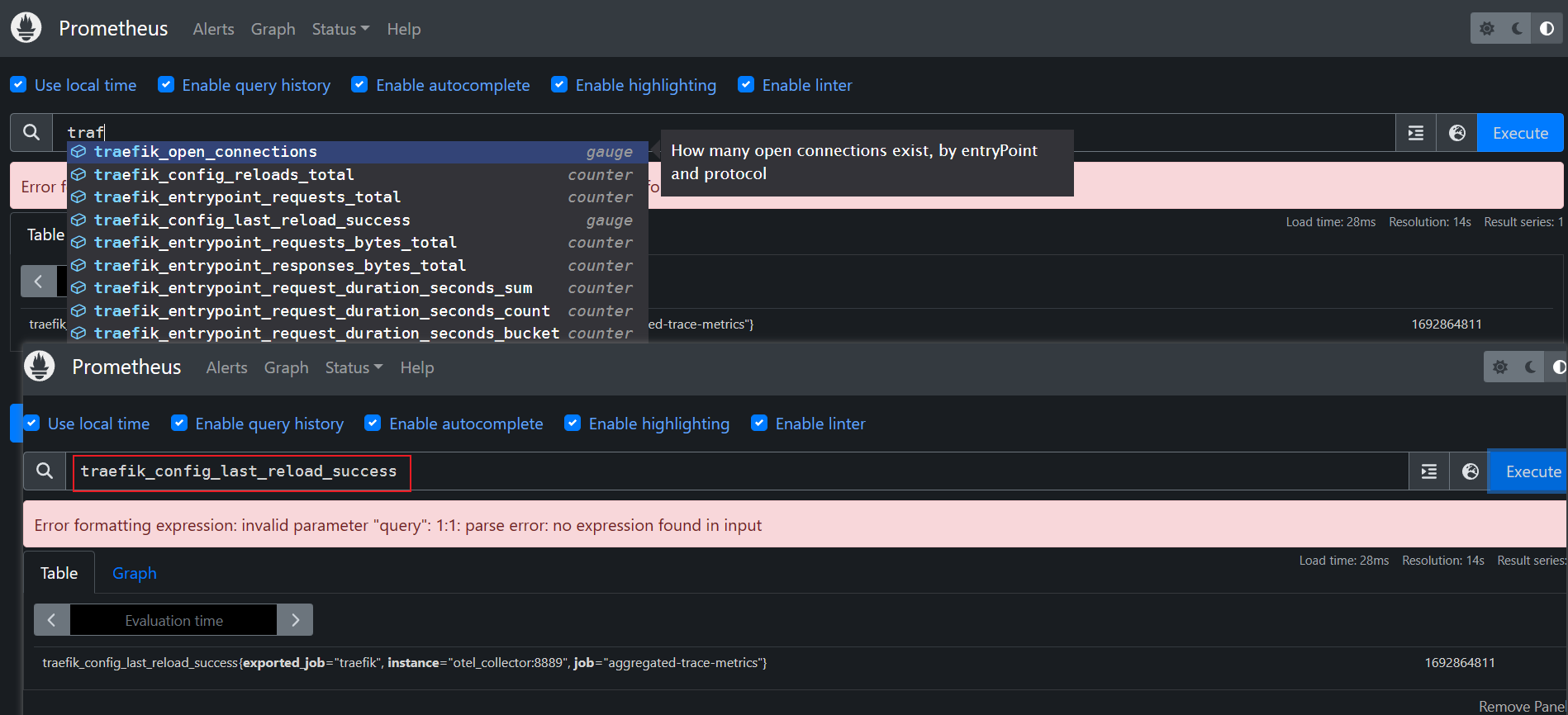Switch to dark theme in lower navbar
Image resolution: width=1568 pixels, height=715 pixels.
point(1531,367)
